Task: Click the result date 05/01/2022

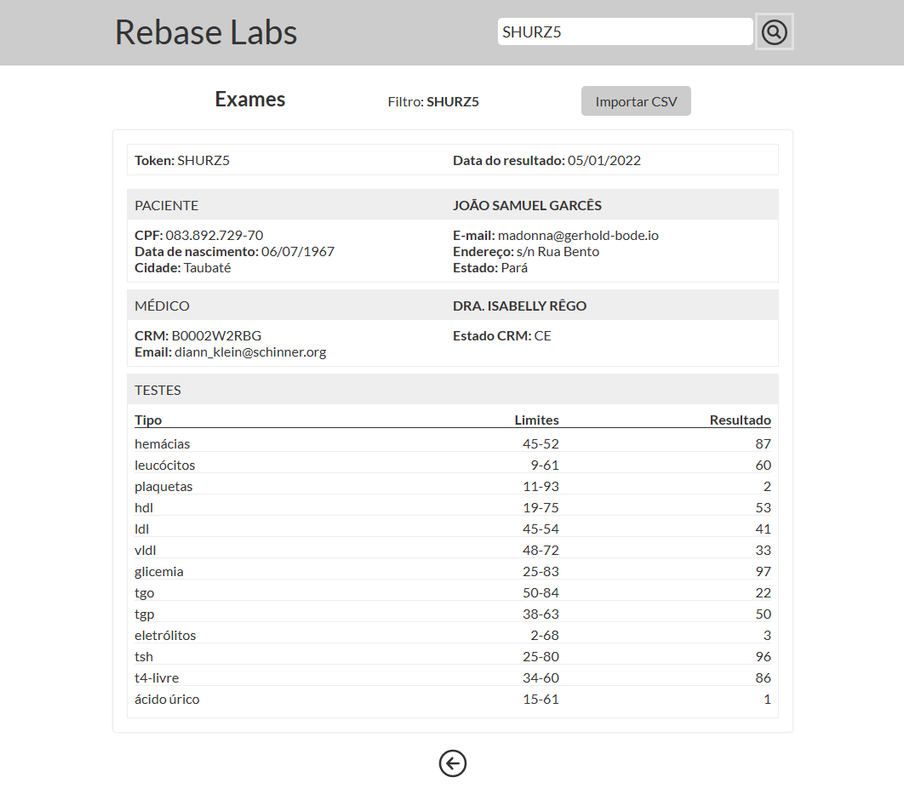Action: (x=604, y=160)
